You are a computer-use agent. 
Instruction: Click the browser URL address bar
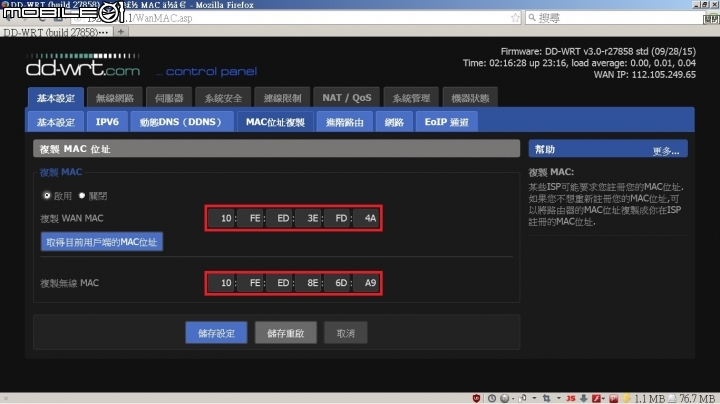[x=294, y=18]
